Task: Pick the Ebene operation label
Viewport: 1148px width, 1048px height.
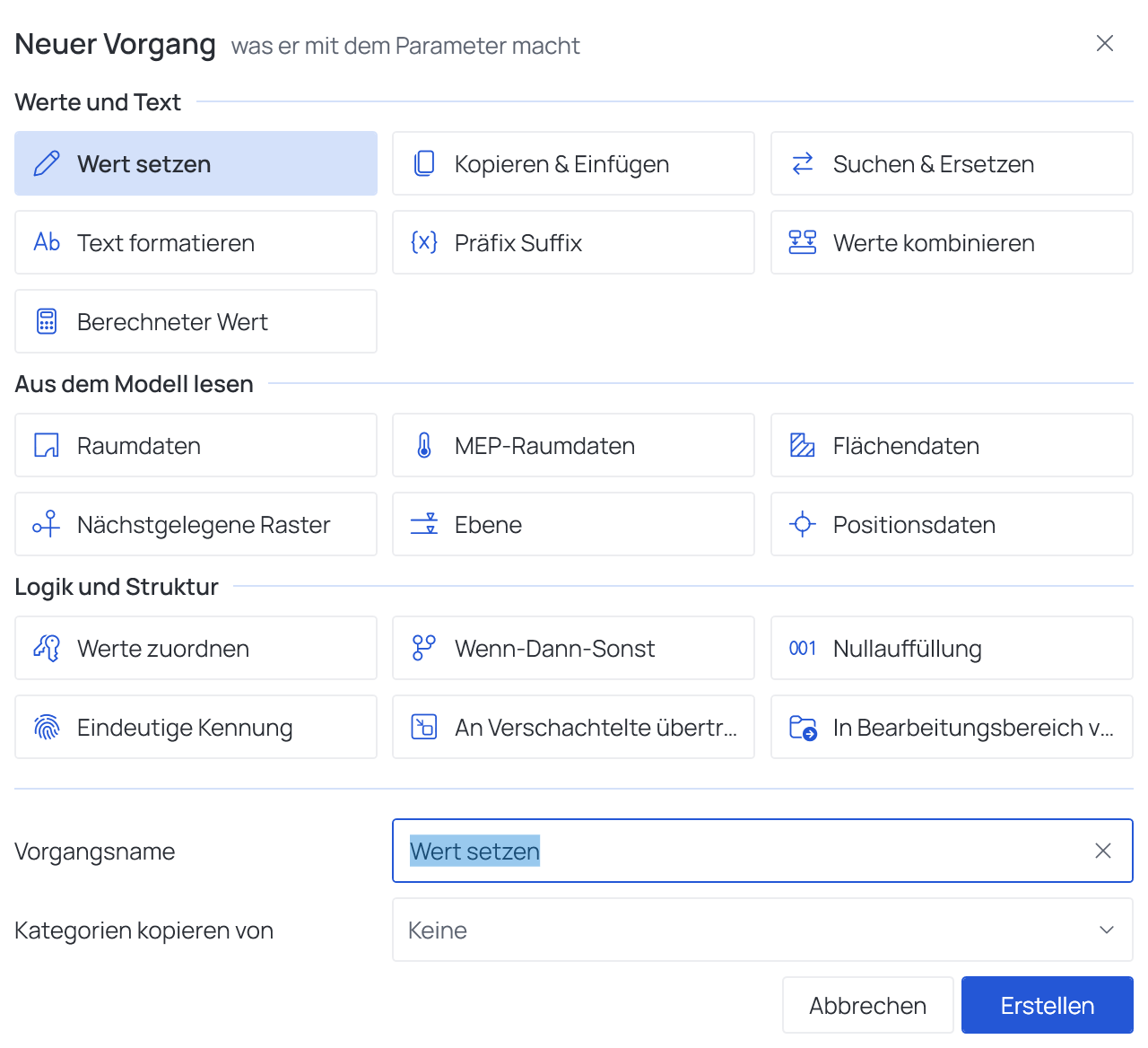Action: (488, 525)
